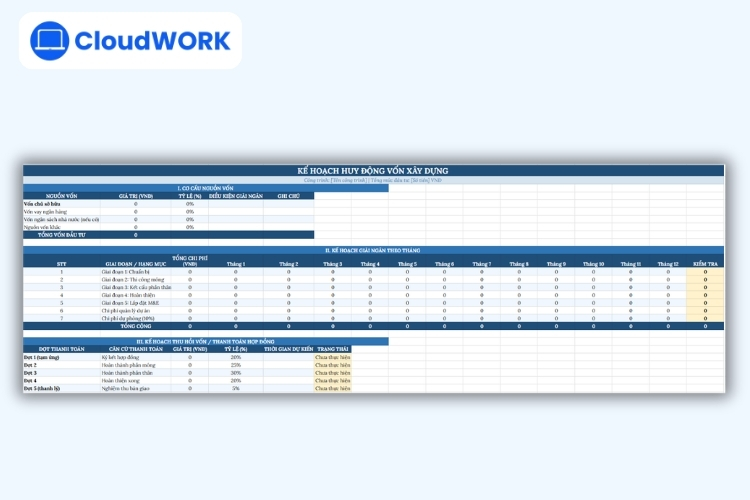Click the TỔNG CỘNG total row label
Screen dimensions: 750x500
point(135,326)
